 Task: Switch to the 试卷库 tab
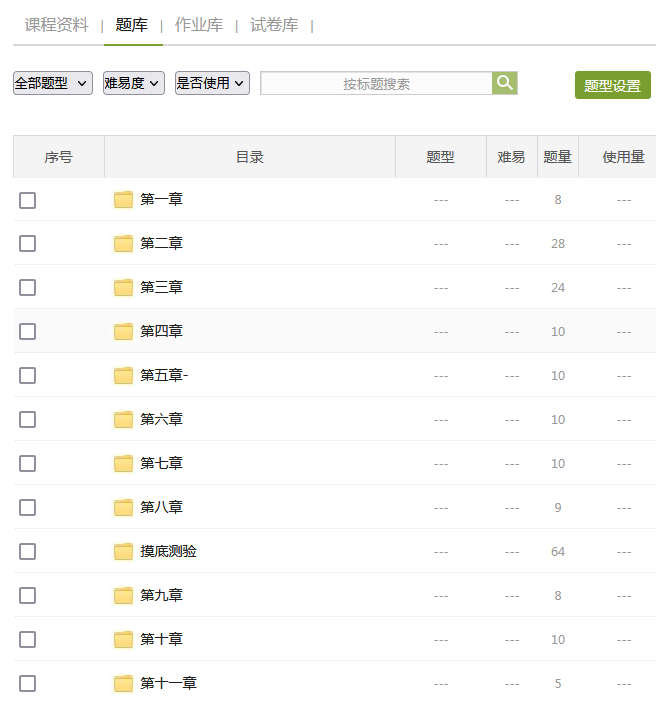(274, 25)
